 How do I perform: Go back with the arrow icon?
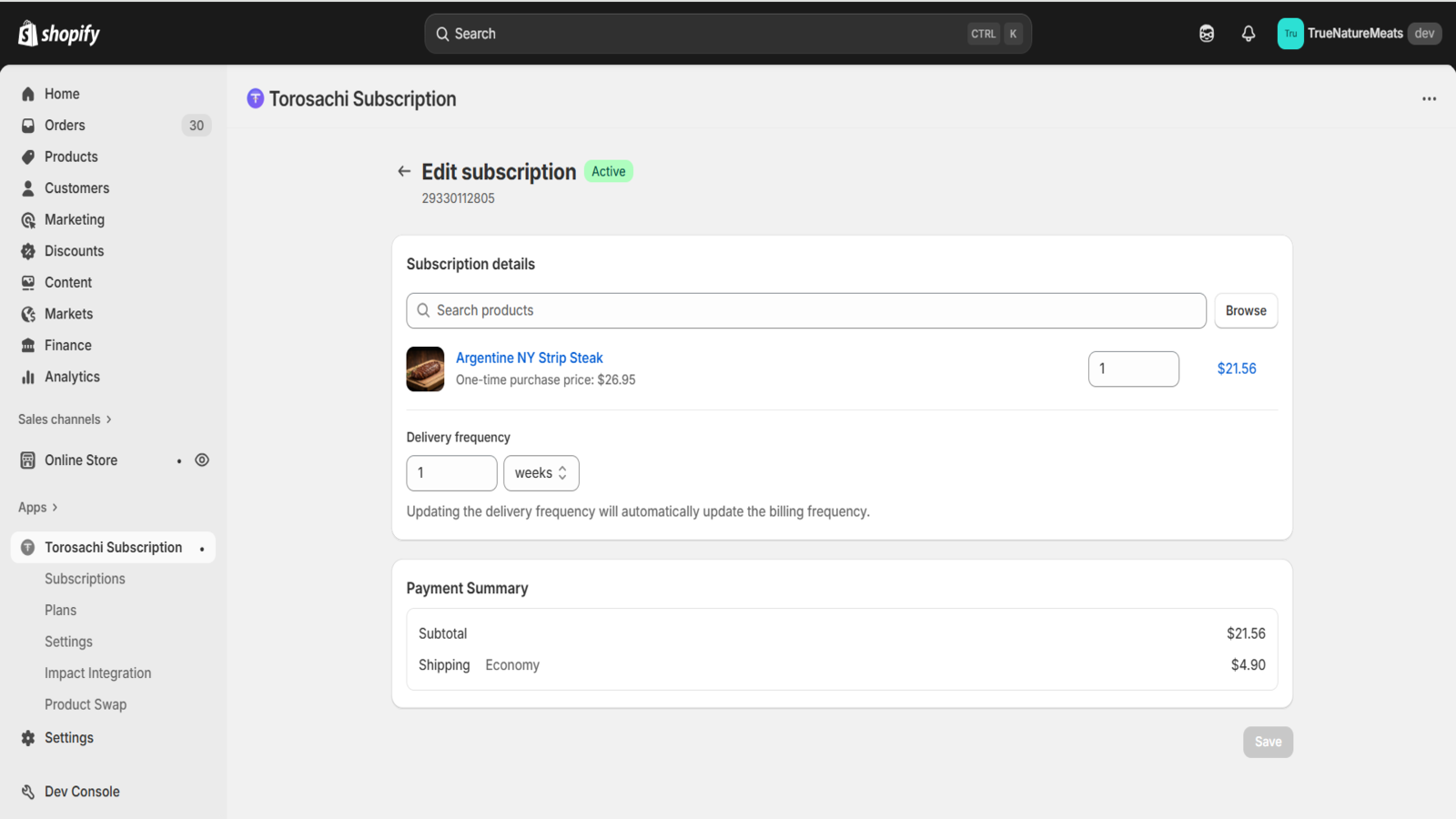404,171
